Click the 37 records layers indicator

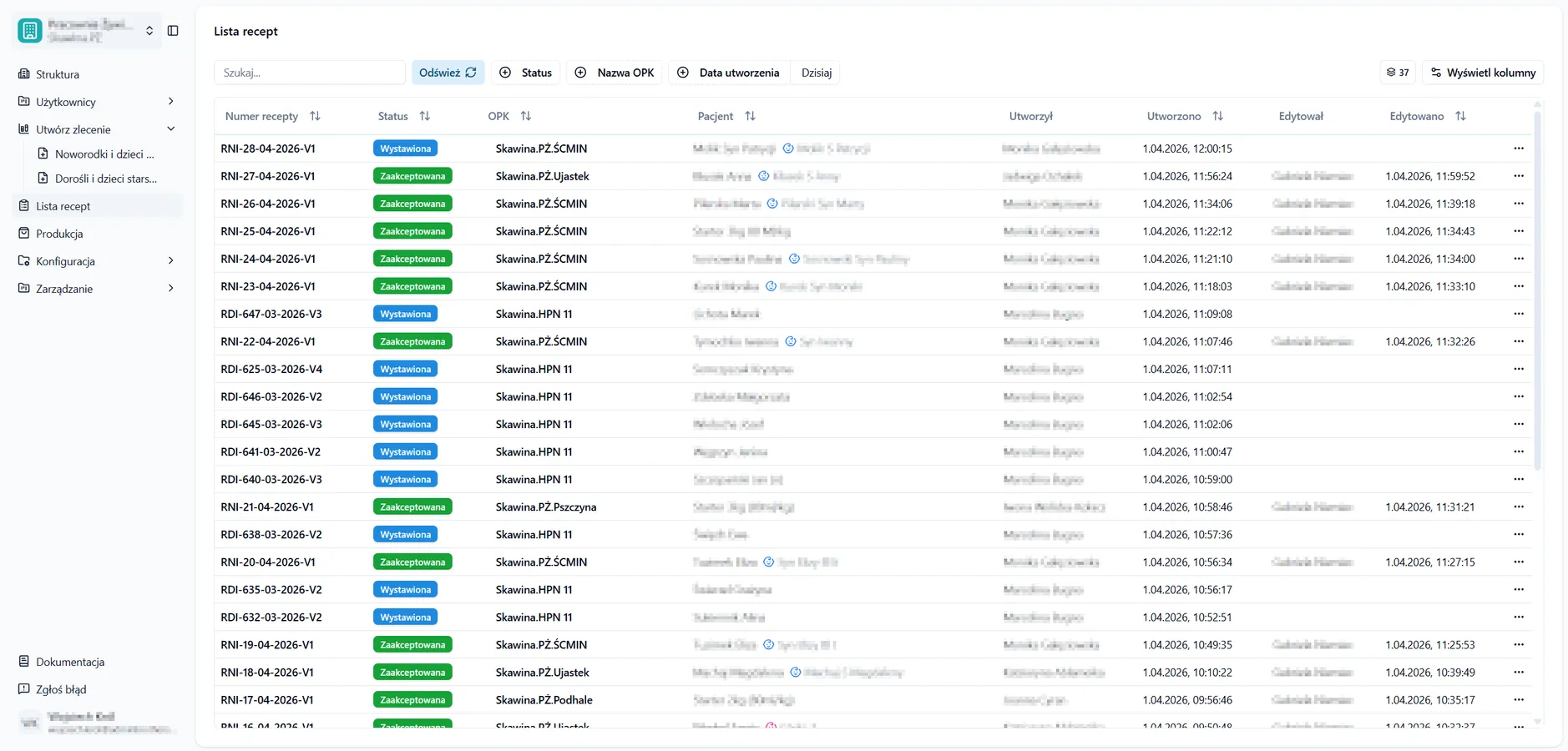click(1398, 73)
